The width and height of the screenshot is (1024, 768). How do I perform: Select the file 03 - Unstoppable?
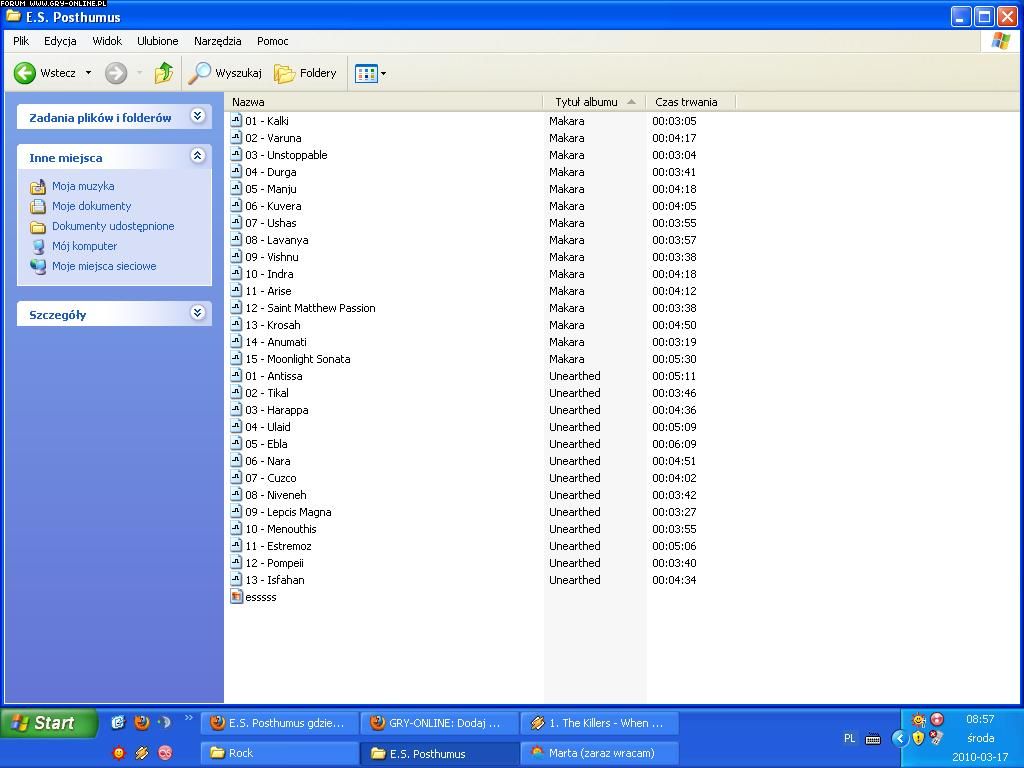(x=286, y=155)
